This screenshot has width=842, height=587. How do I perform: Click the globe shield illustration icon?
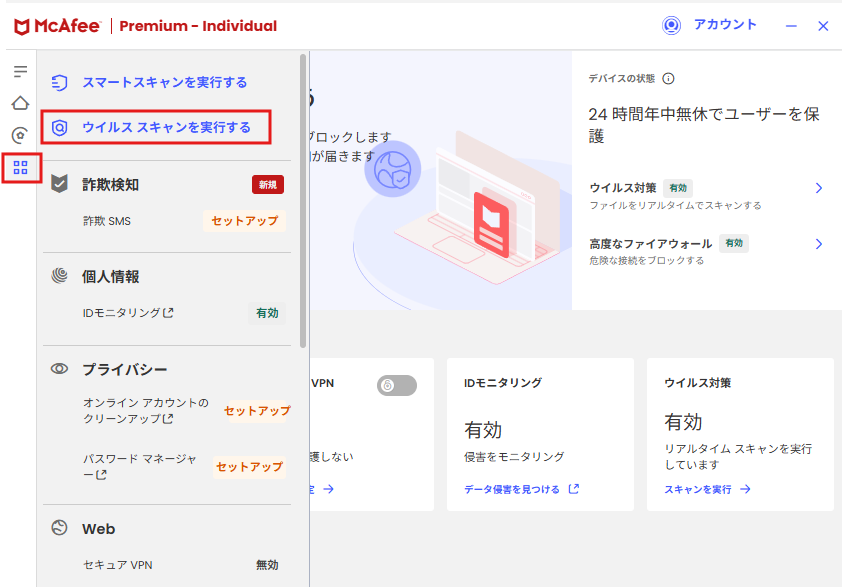pyautogui.click(x=393, y=169)
